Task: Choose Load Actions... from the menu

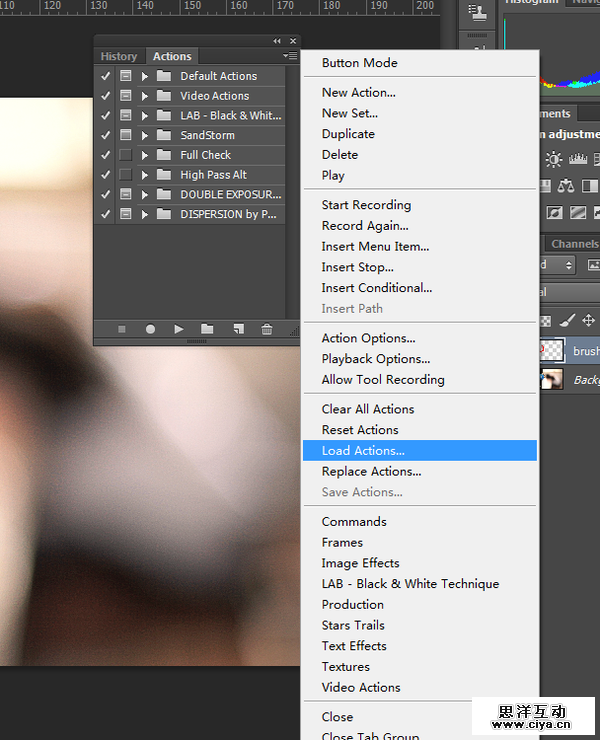Action: point(363,451)
